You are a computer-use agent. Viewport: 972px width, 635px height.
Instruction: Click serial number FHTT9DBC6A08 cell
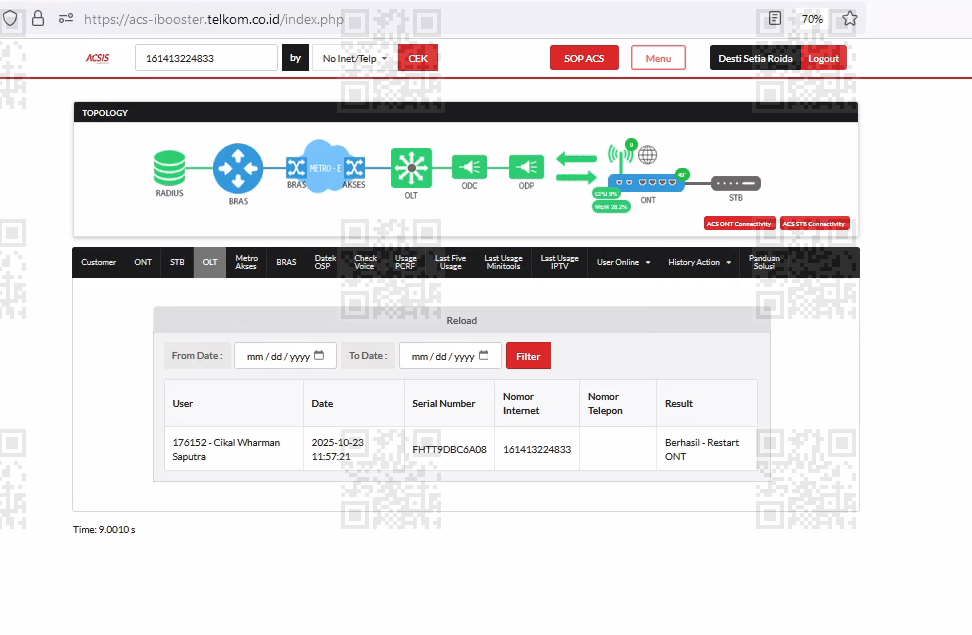[x=449, y=449]
